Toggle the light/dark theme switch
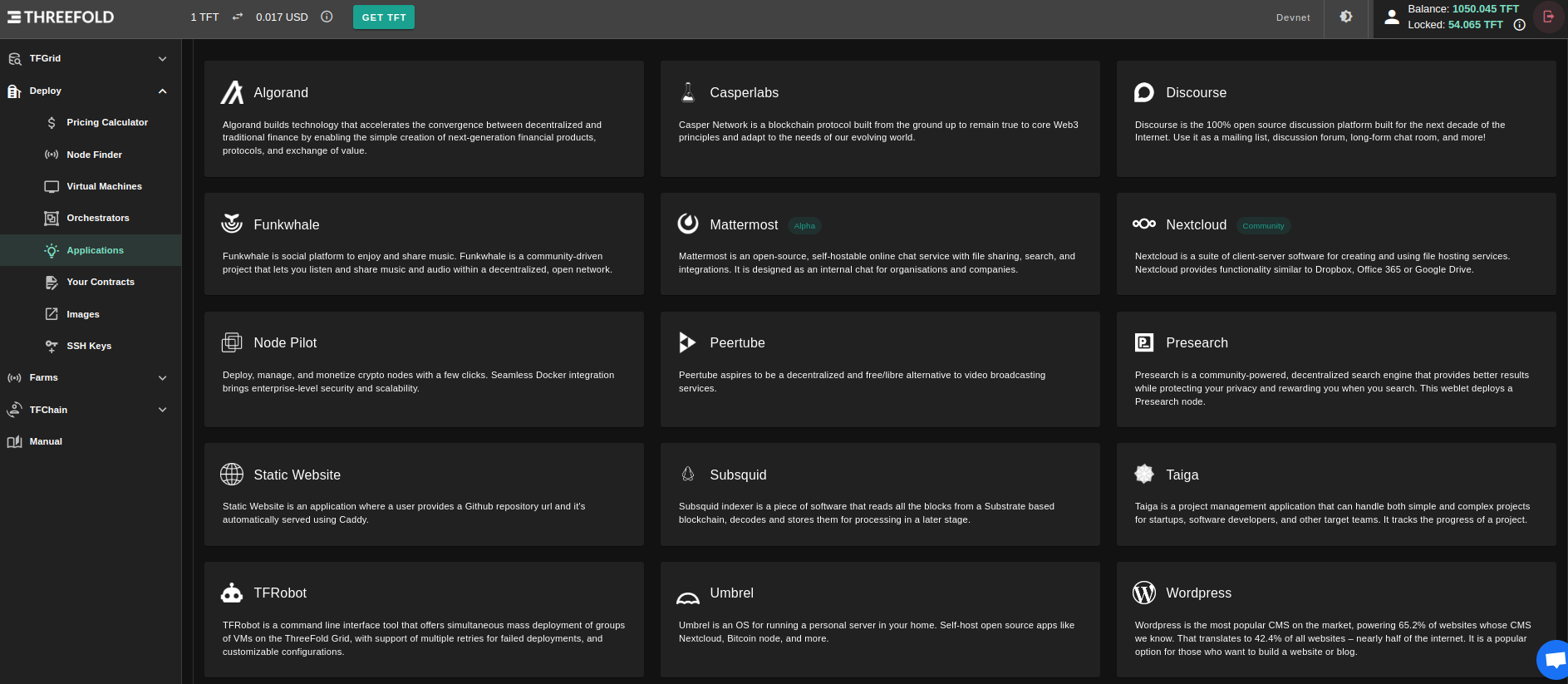The image size is (1568, 684). (x=1346, y=17)
